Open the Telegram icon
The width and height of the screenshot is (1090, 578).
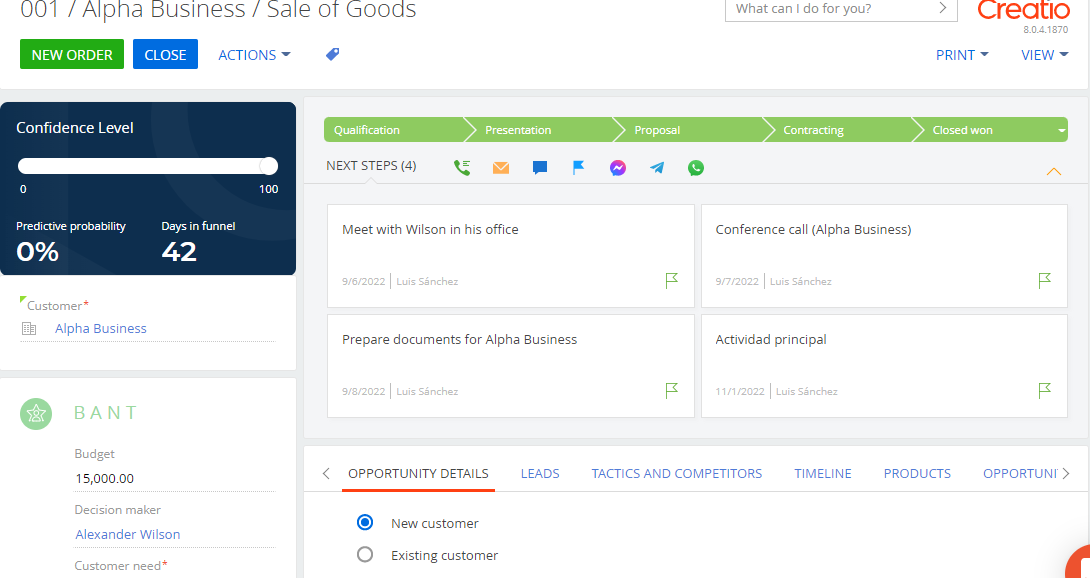click(x=657, y=168)
